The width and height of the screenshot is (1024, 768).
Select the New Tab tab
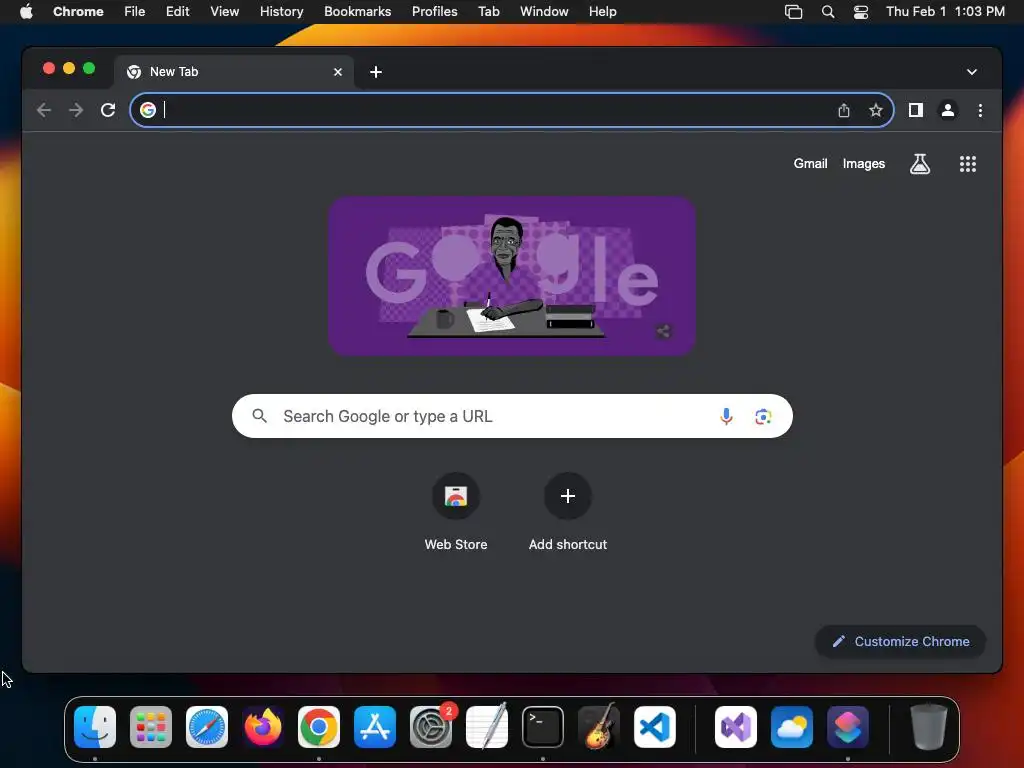pyautogui.click(x=234, y=72)
